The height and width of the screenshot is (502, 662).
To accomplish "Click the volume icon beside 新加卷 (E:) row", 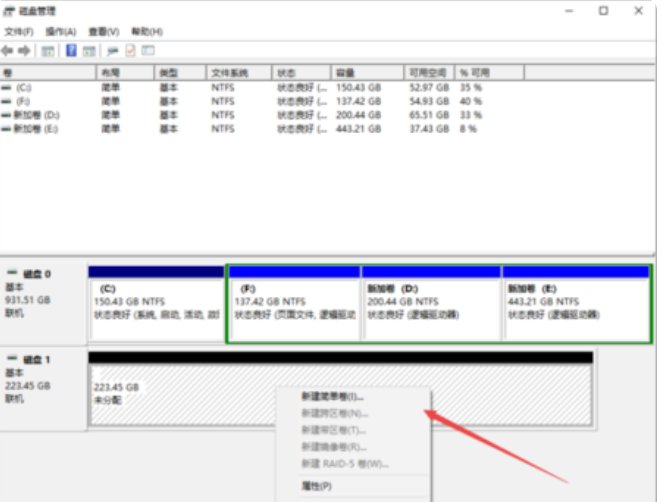I will click(x=6, y=129).
